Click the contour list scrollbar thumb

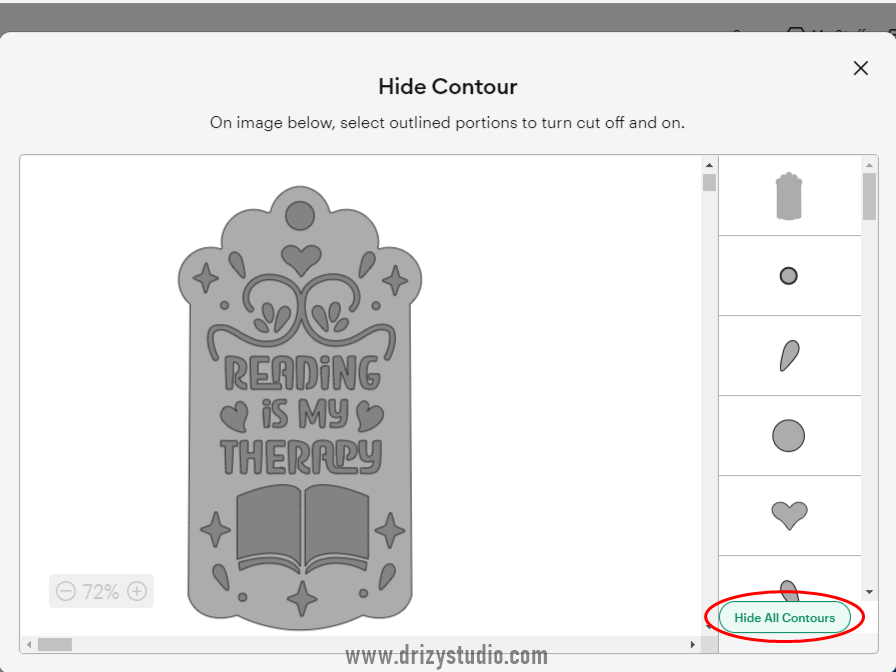869,196
